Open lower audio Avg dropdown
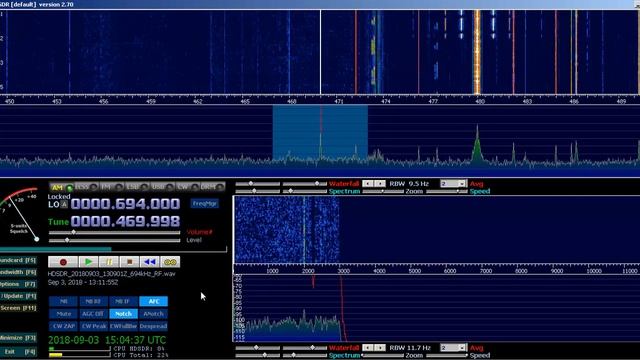 point(453,348)
